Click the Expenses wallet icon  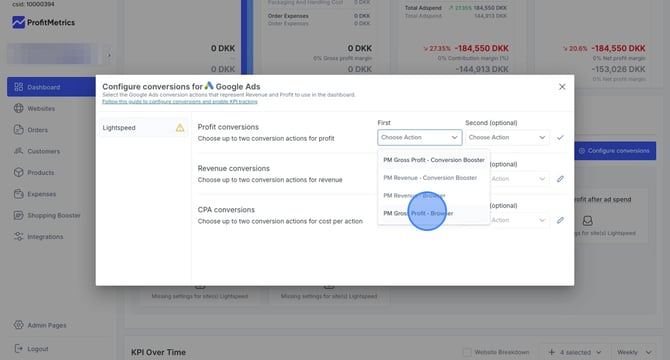18,194
